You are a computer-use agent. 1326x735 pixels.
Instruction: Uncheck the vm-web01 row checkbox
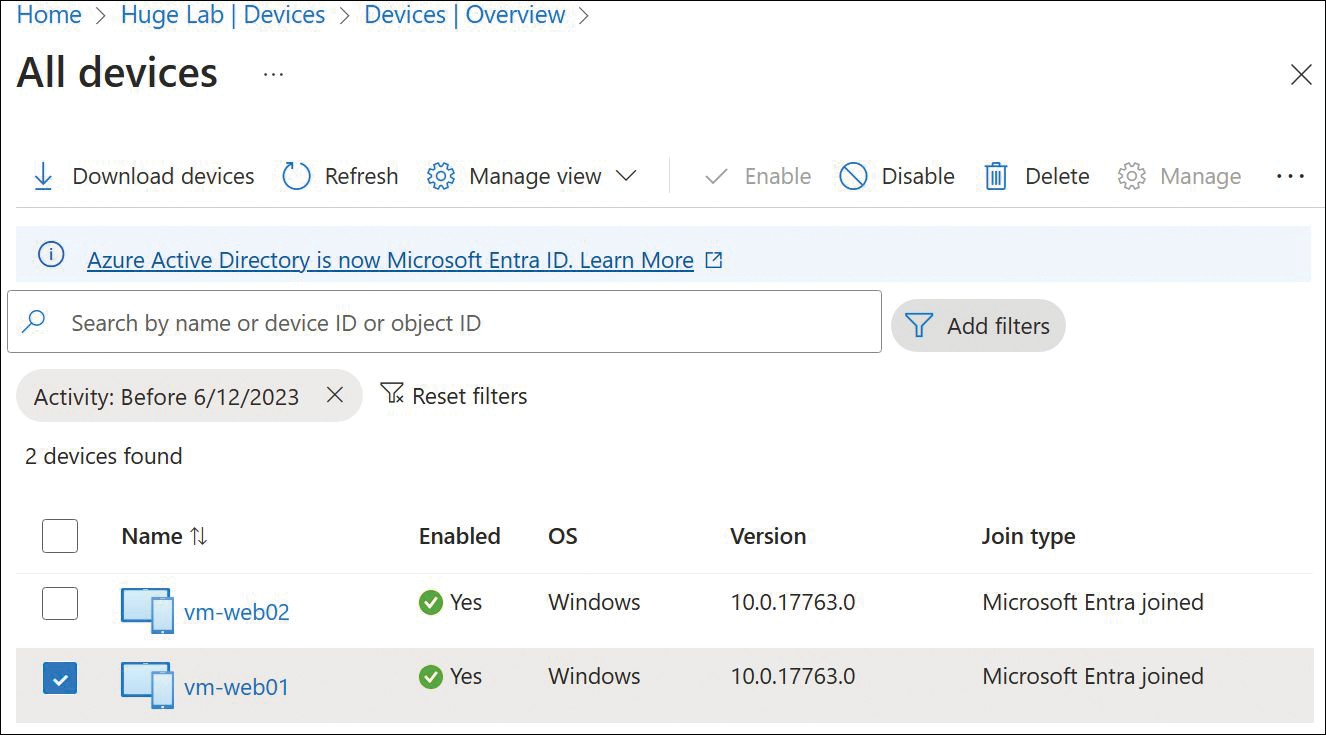[x=60, y=679]
